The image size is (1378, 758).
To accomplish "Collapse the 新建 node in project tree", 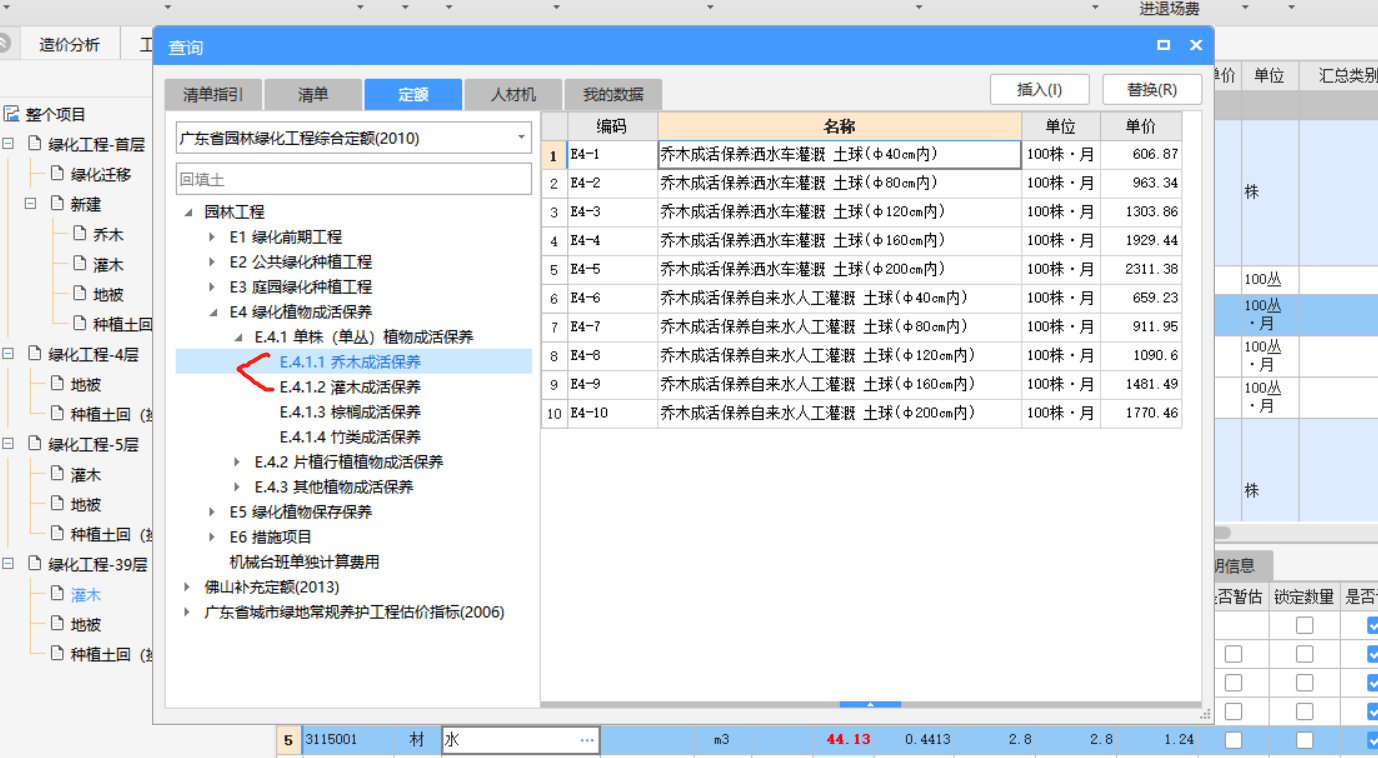I will click(31, 204).
